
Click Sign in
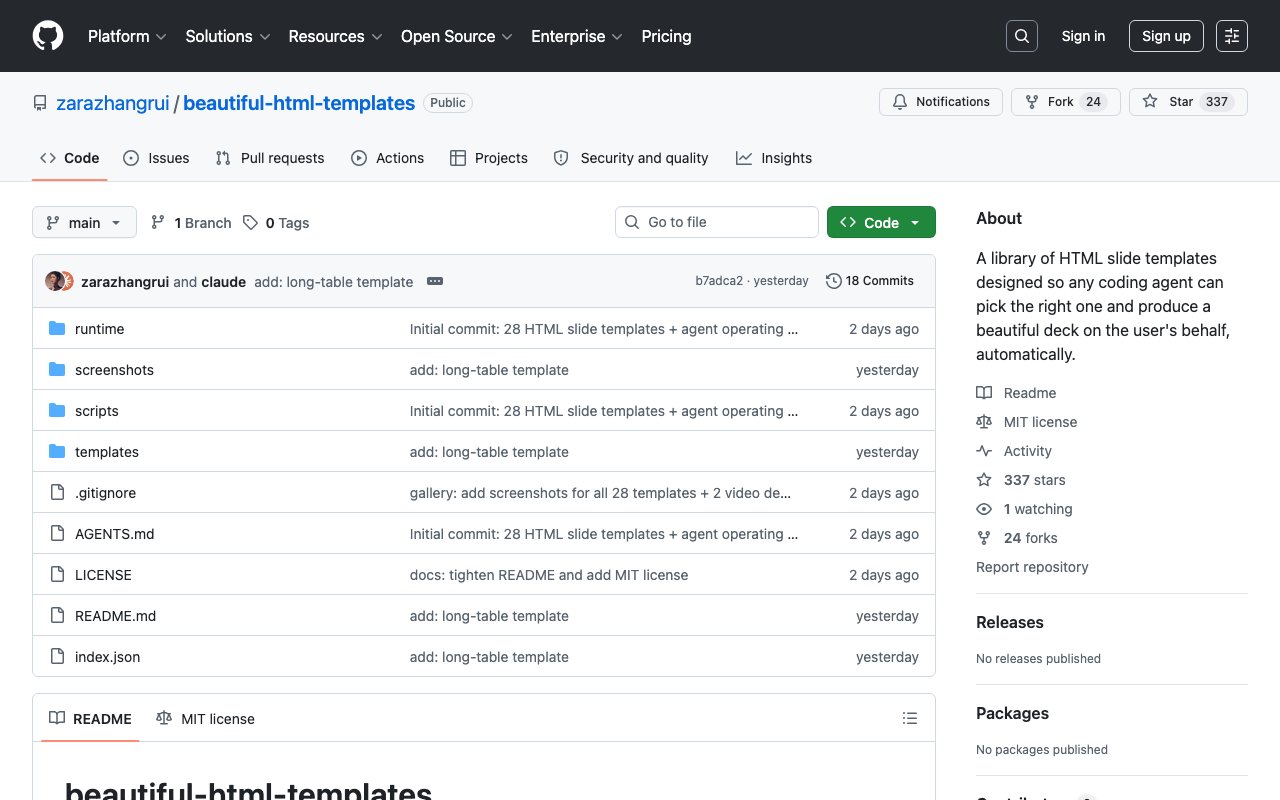[x=1083, y=36]
